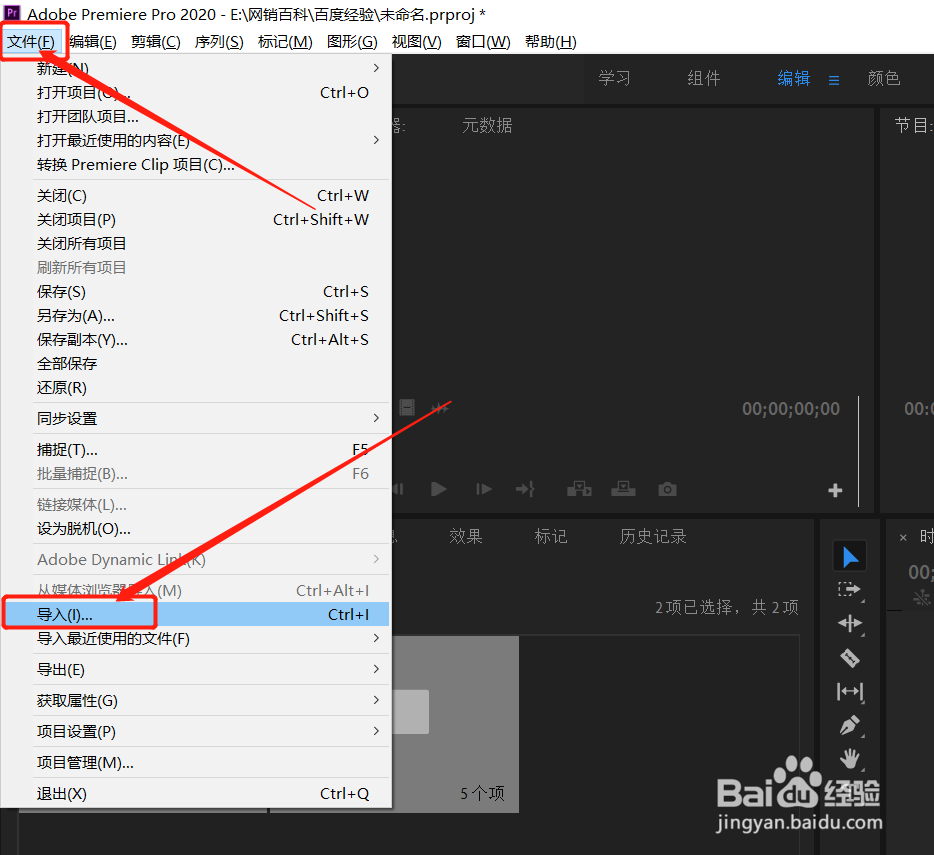Select the Hand tool
934x855 pixels.
click(850, 758)
